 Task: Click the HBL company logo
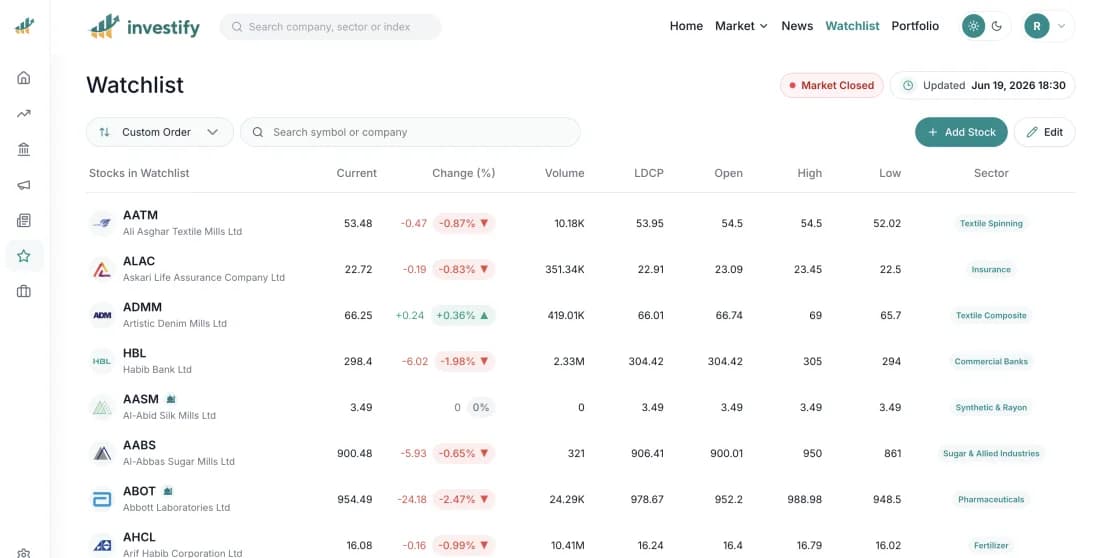point(102,361)
